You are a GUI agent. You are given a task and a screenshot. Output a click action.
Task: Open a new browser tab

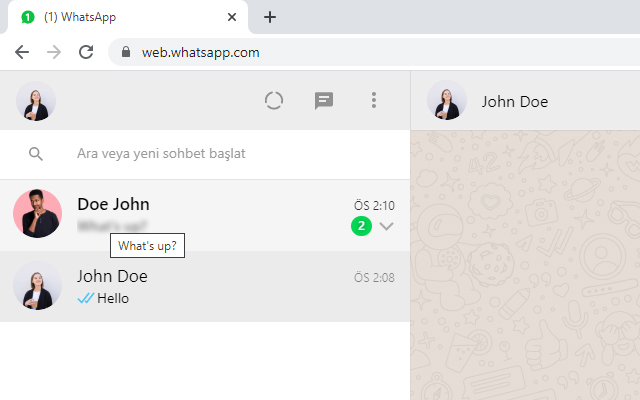pos(270,17)
